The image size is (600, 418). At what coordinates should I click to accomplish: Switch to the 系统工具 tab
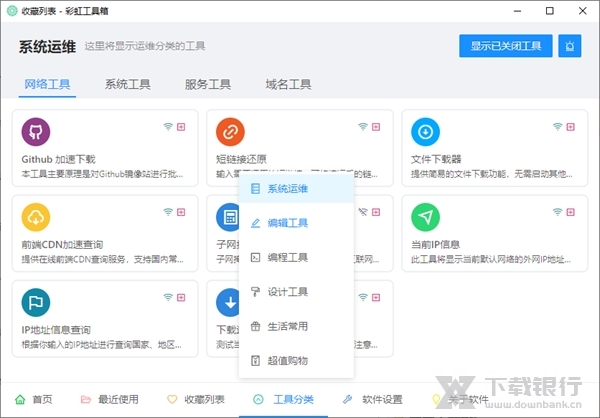(127, 84)
